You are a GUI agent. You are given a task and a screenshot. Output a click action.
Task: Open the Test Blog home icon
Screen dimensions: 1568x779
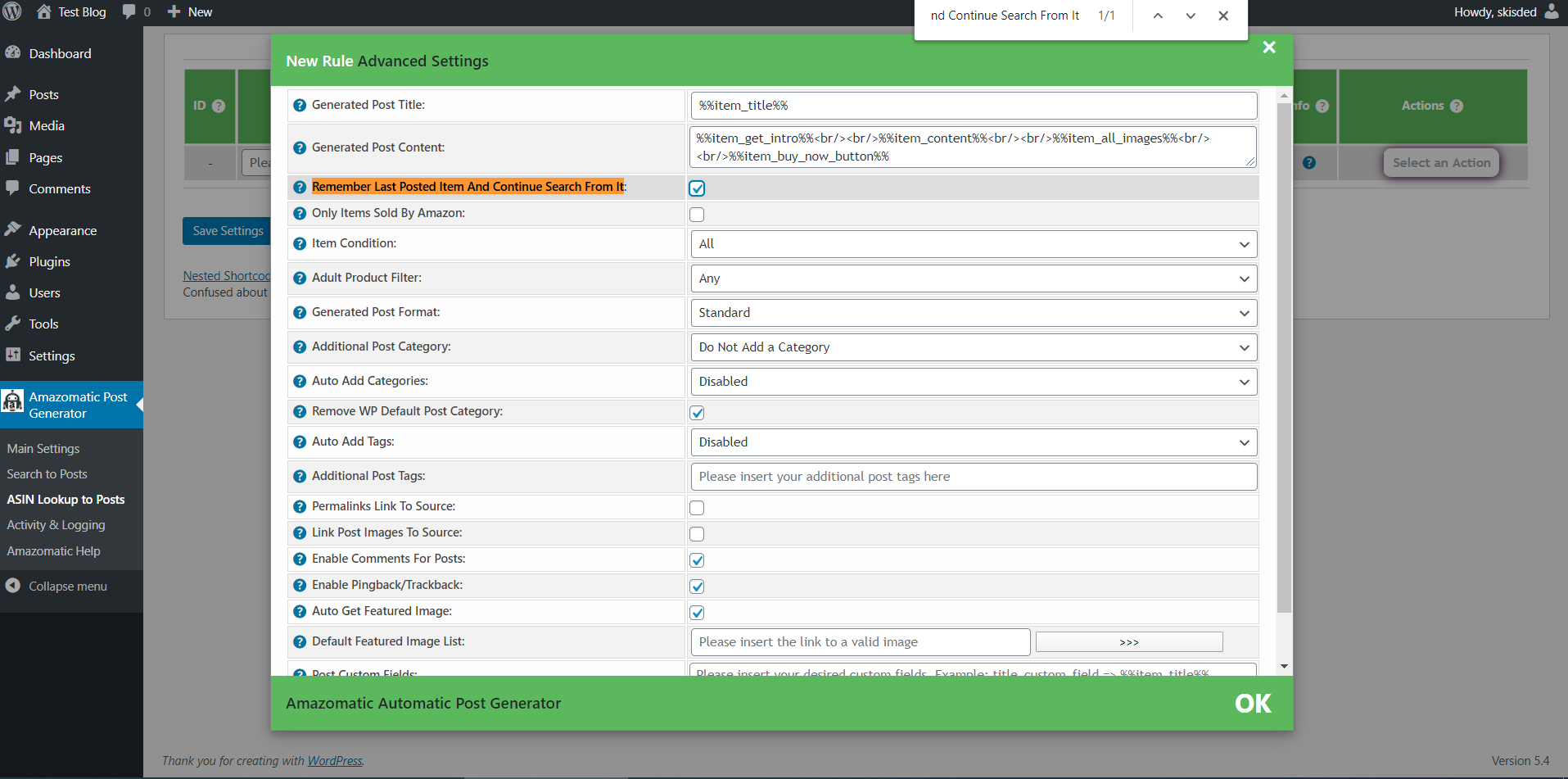[x=44, y=11]
